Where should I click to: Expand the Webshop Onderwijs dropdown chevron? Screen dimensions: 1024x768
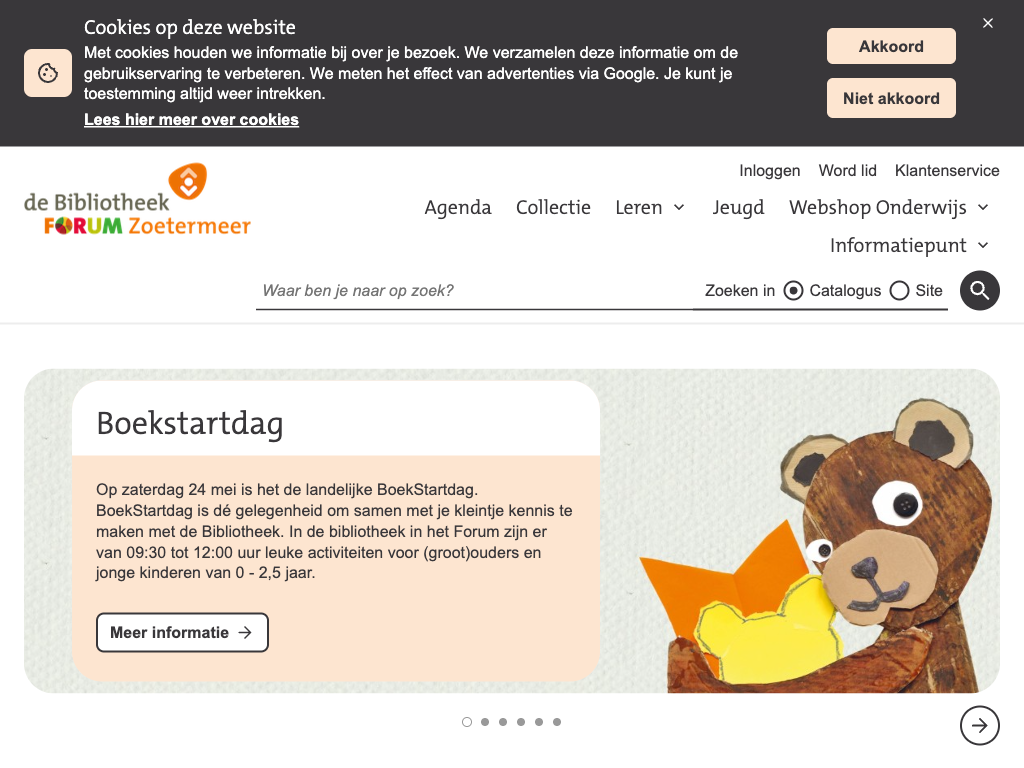click(x=983, y=208)
